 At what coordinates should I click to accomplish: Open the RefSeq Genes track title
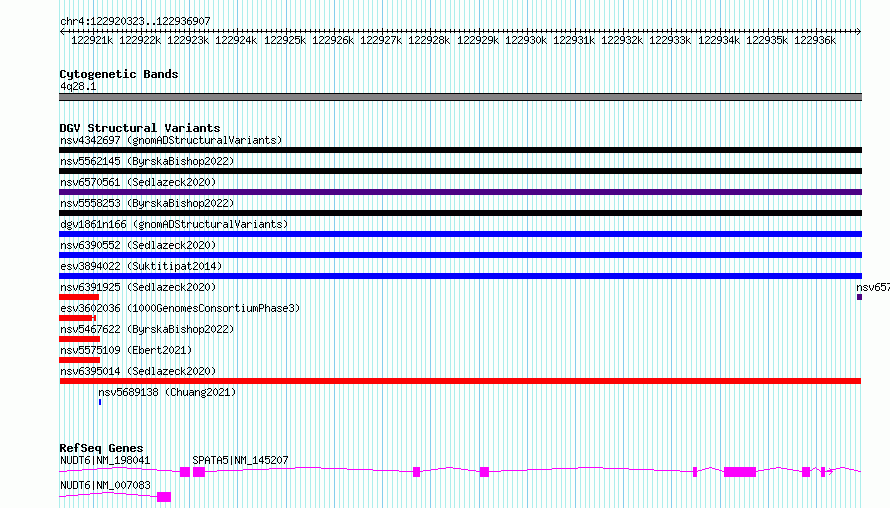pyautogui.click(x=101, y=448)
